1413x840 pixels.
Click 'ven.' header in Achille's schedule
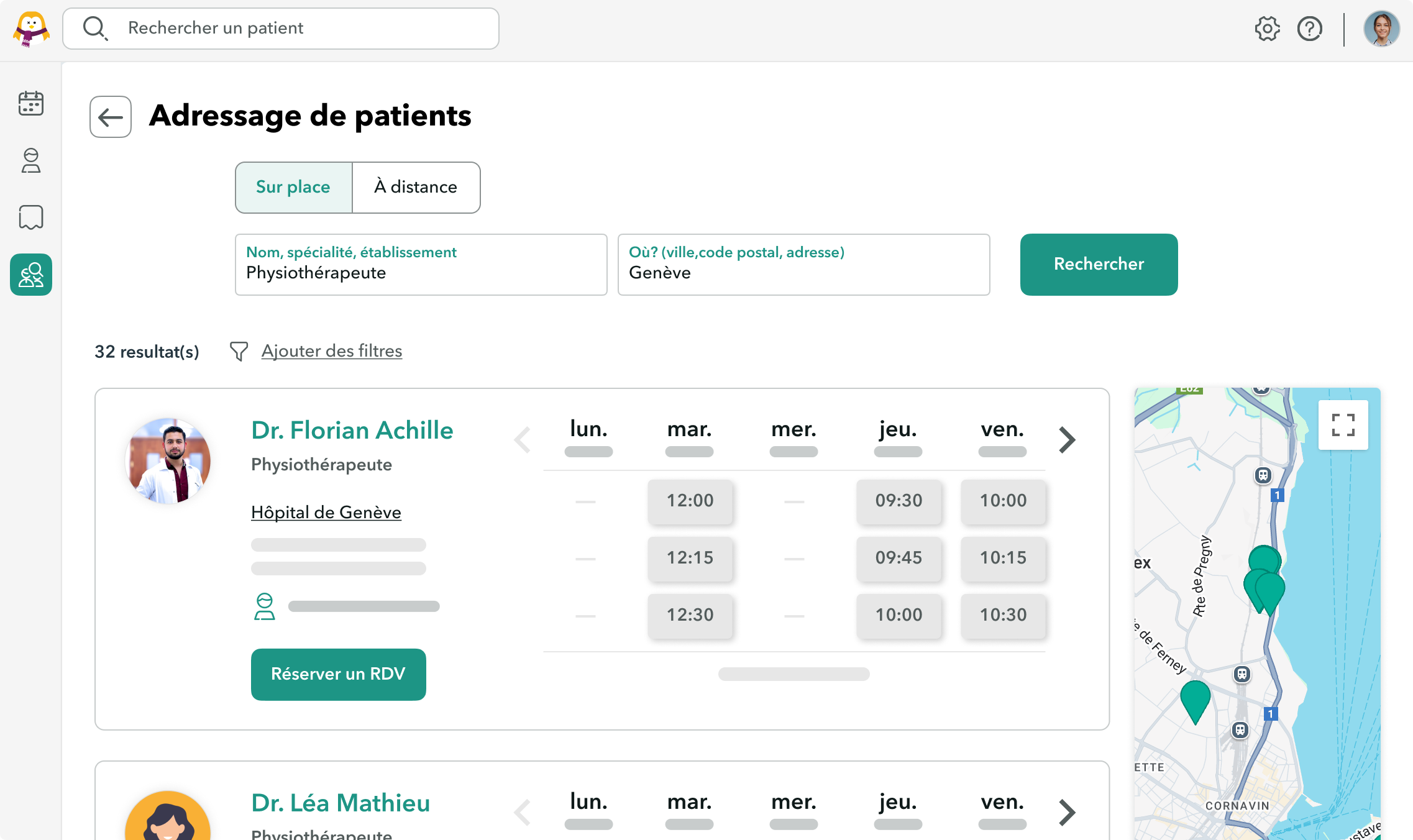[x=1002, y=429]
